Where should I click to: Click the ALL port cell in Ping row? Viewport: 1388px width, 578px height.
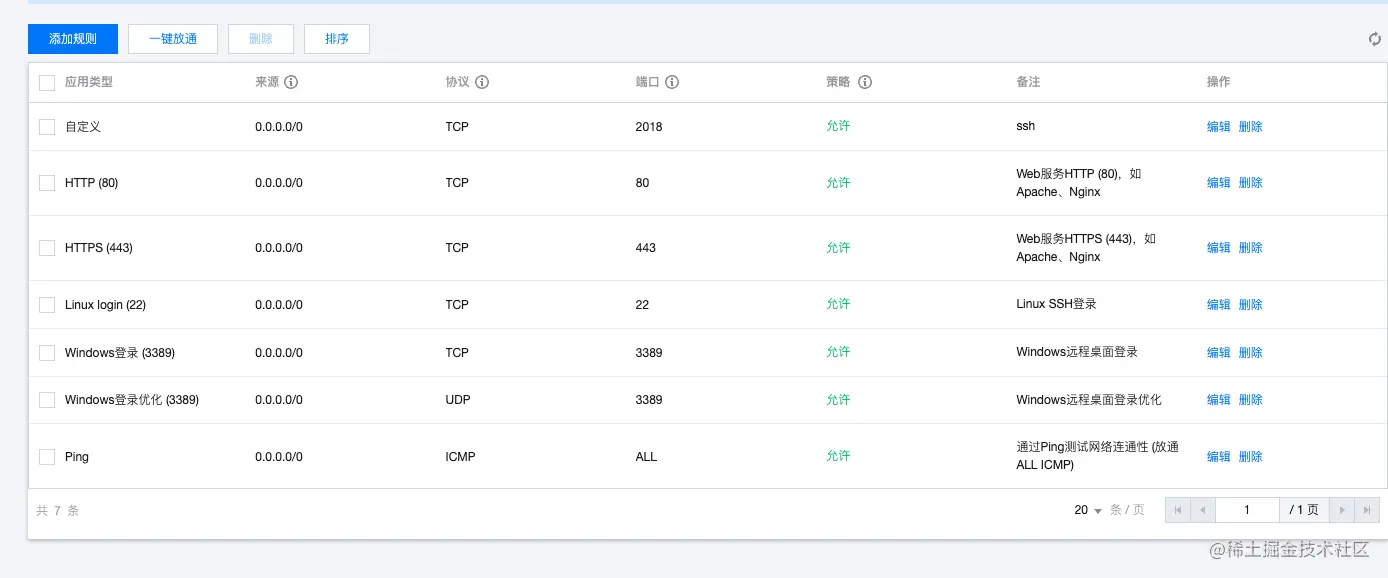click(647, 456)
